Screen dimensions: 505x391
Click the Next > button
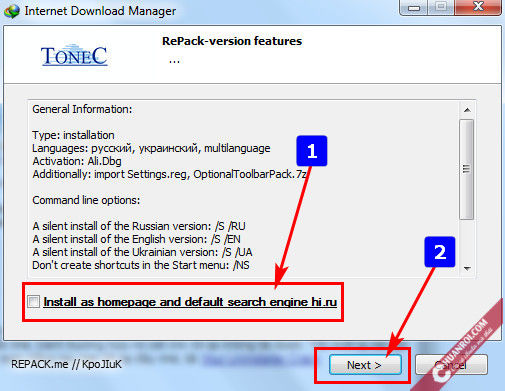point(365,365)
